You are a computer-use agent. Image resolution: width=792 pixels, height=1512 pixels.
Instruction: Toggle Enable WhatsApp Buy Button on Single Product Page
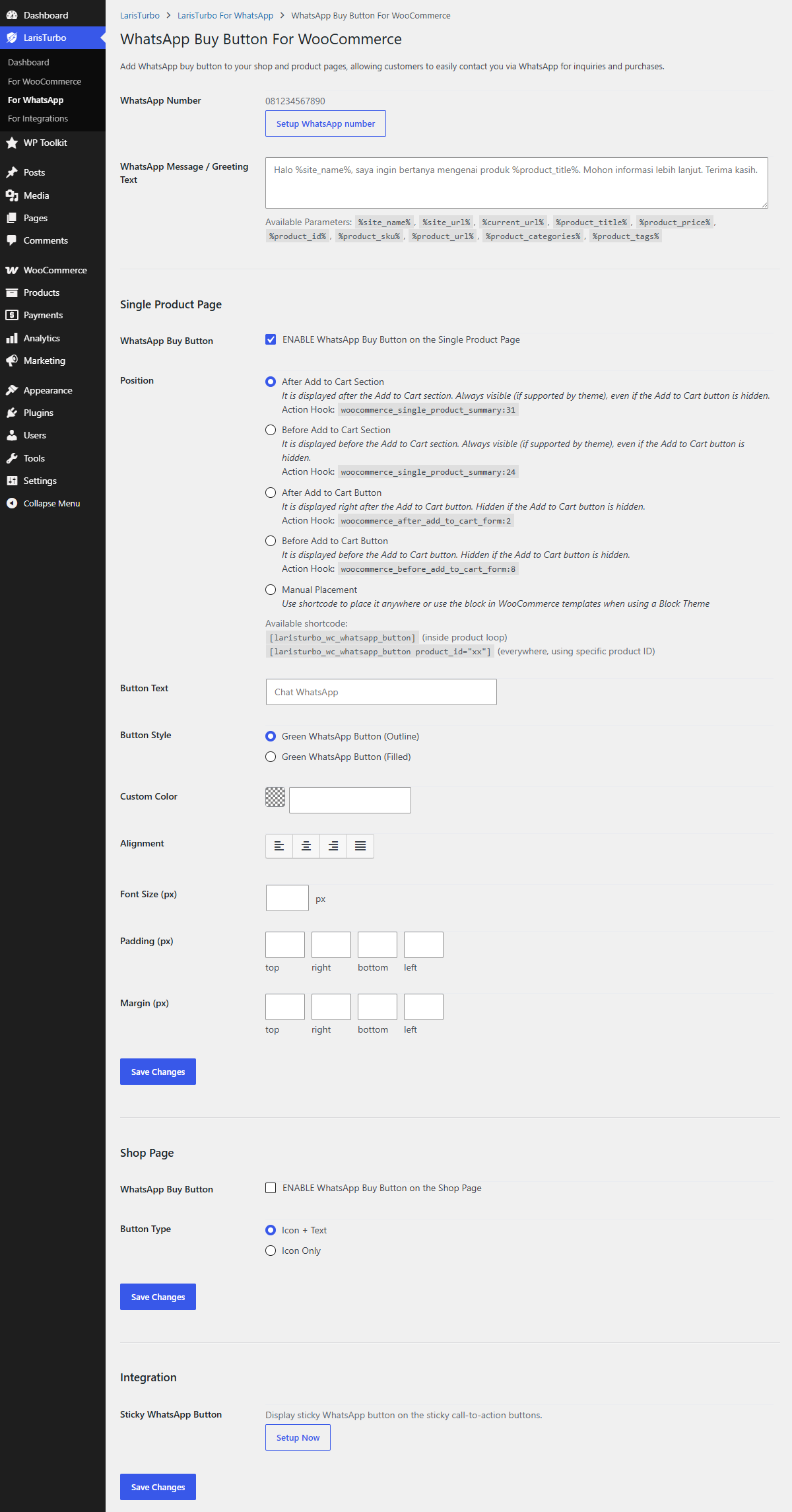coord(271,339)
